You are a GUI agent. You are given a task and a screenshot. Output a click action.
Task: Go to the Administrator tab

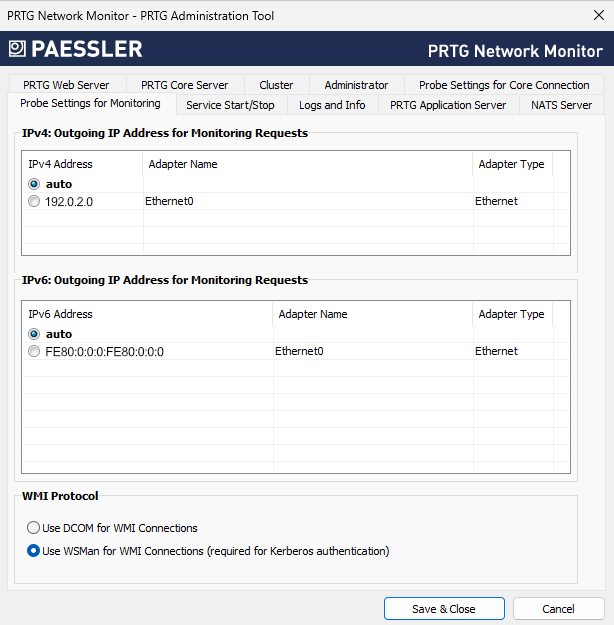pos(356,85)
